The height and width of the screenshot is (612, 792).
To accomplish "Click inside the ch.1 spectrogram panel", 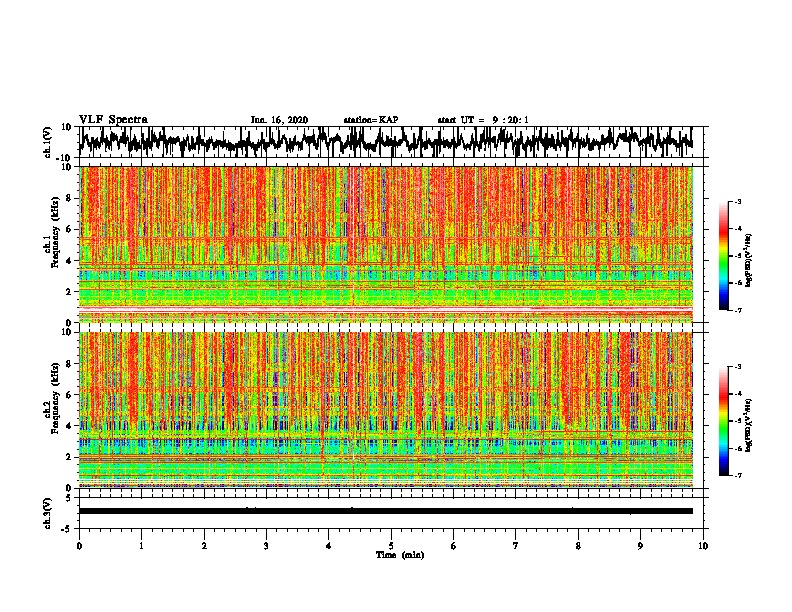I will click(x=385, y=244).
